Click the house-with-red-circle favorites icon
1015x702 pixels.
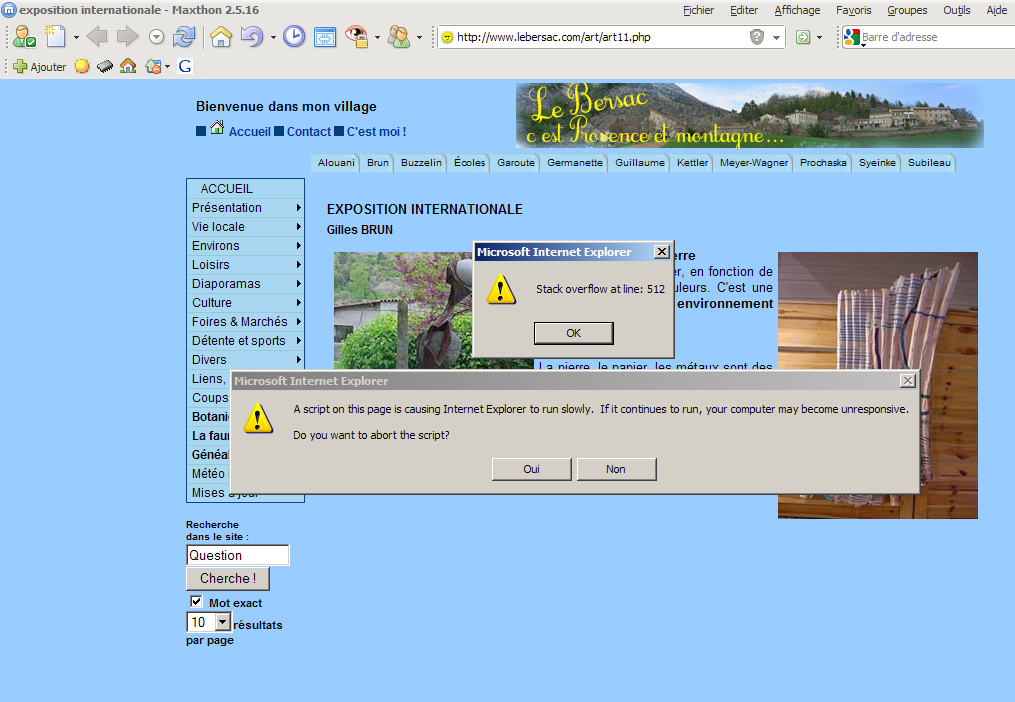pos(153,66)
